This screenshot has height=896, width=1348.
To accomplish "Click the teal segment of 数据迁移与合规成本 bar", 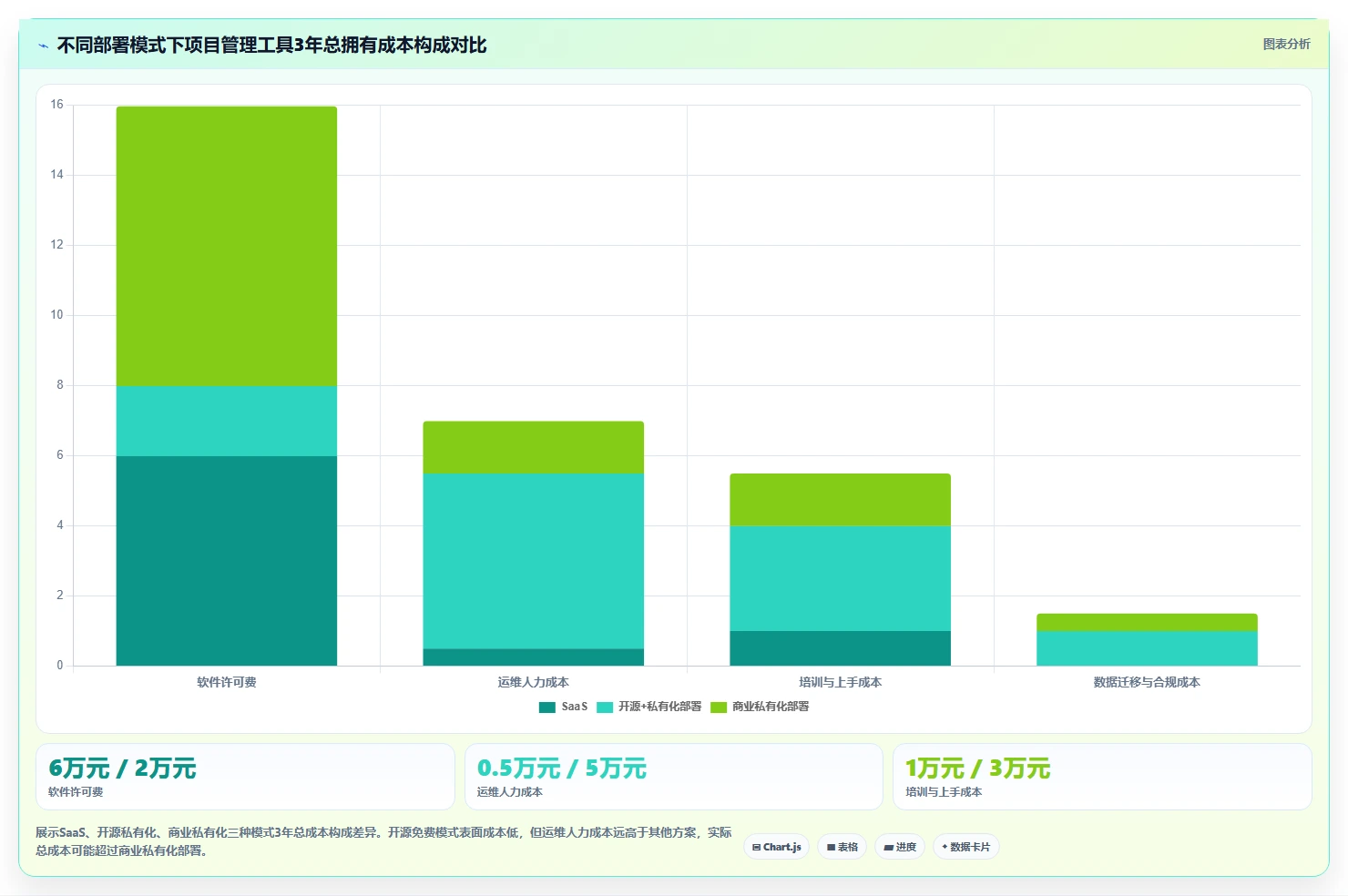I will [1147, 648].
